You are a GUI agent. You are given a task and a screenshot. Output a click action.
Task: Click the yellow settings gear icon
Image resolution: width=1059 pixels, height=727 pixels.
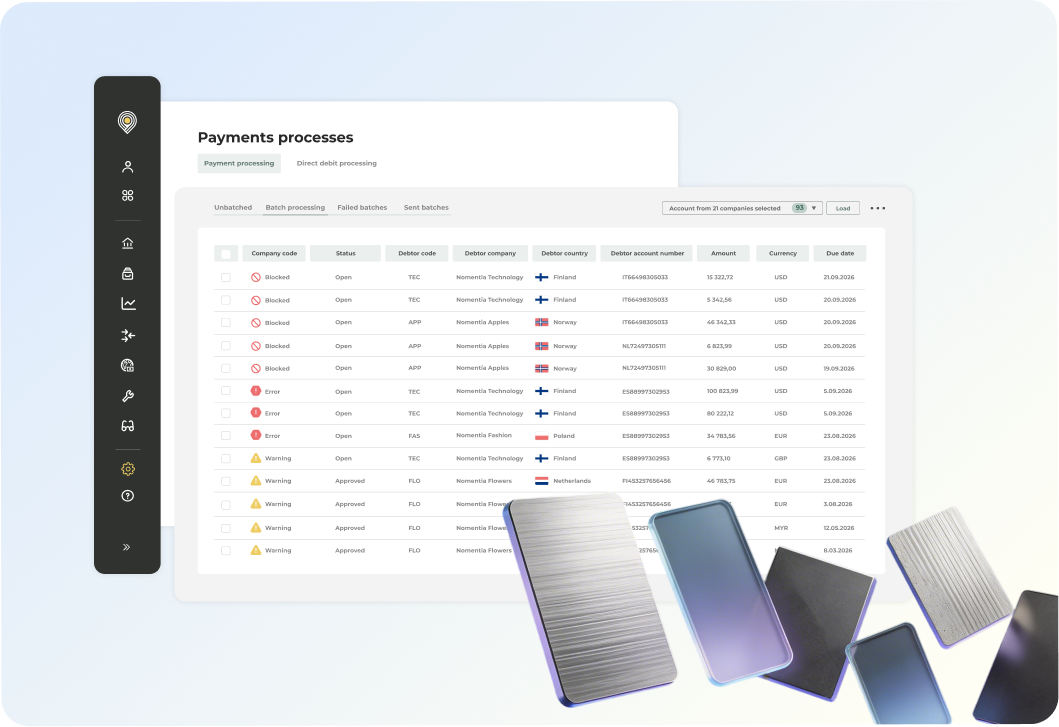coord(127,469)
